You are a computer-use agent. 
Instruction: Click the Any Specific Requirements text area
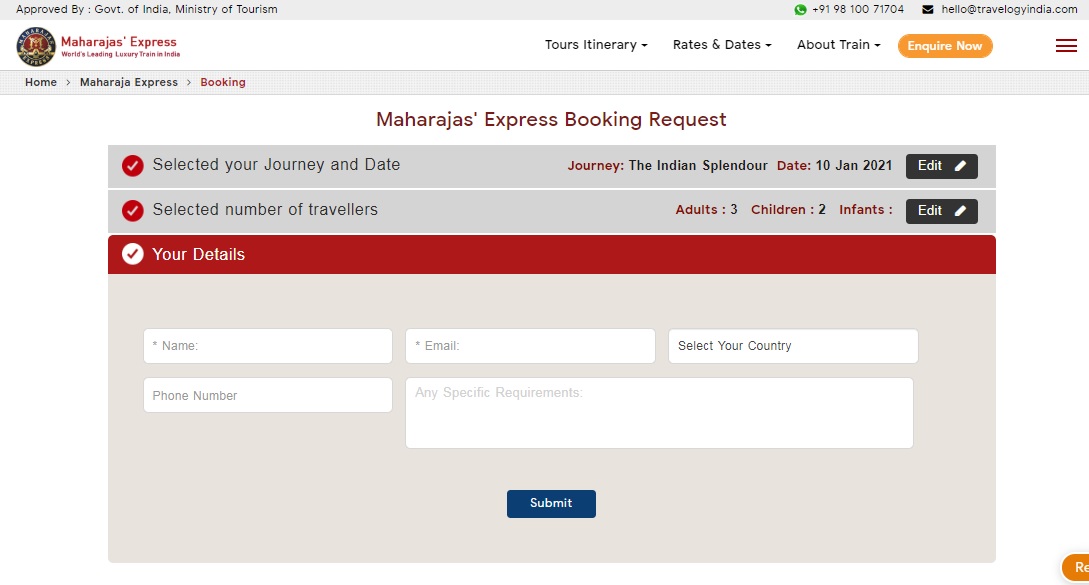659,413
